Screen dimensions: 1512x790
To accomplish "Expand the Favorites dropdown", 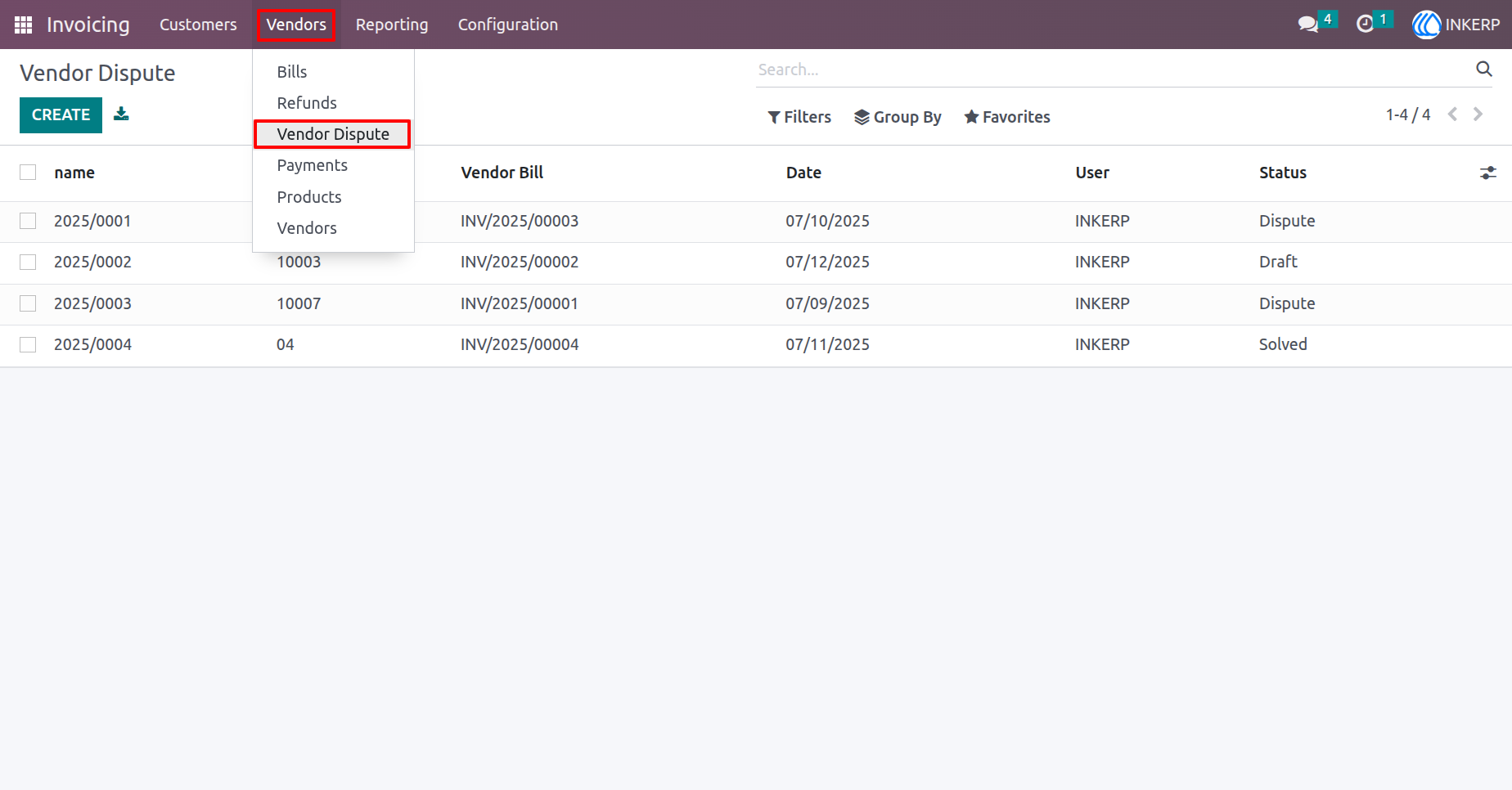I will click(1007, 117).
